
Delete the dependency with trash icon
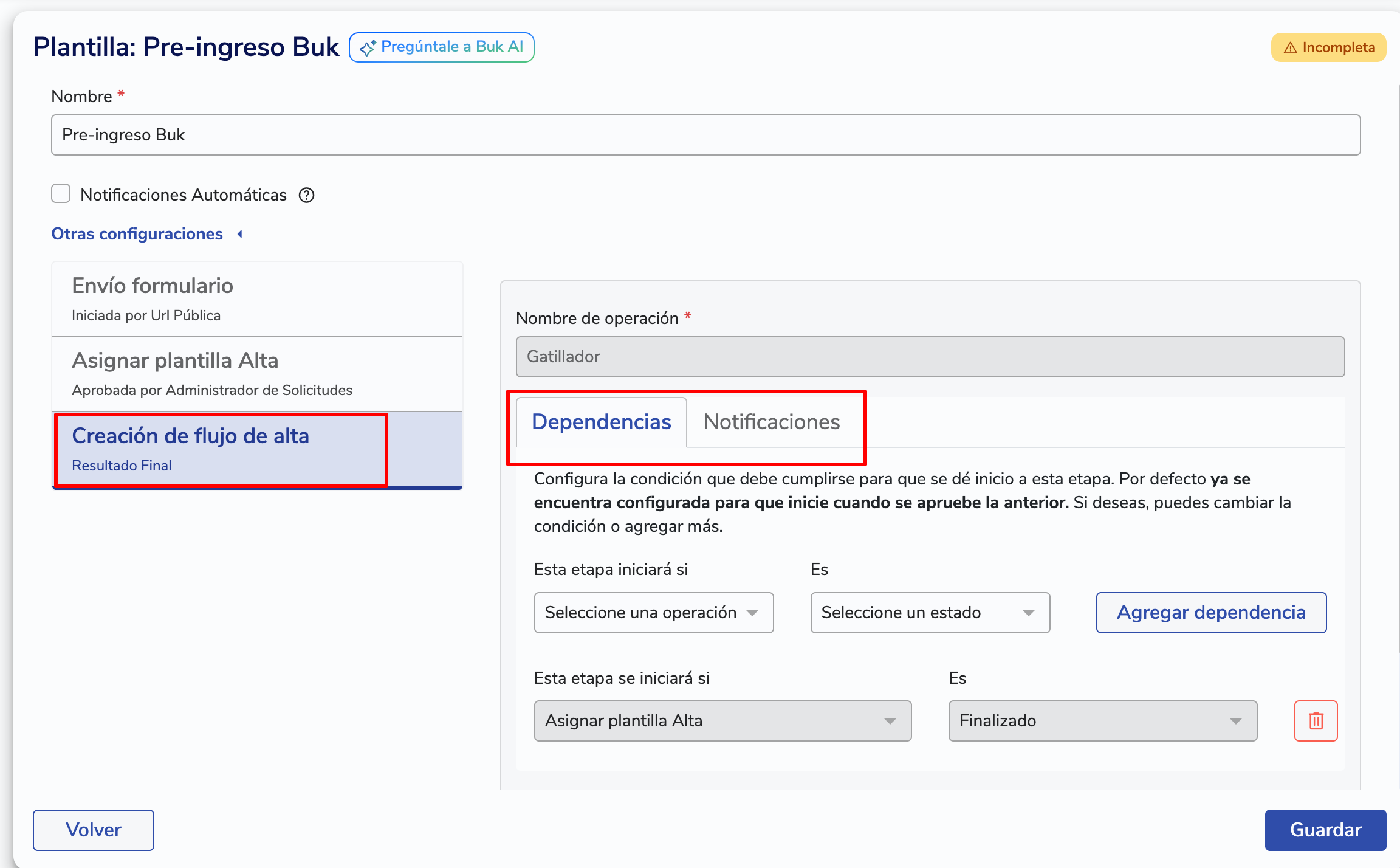[x=1316, y=721]
